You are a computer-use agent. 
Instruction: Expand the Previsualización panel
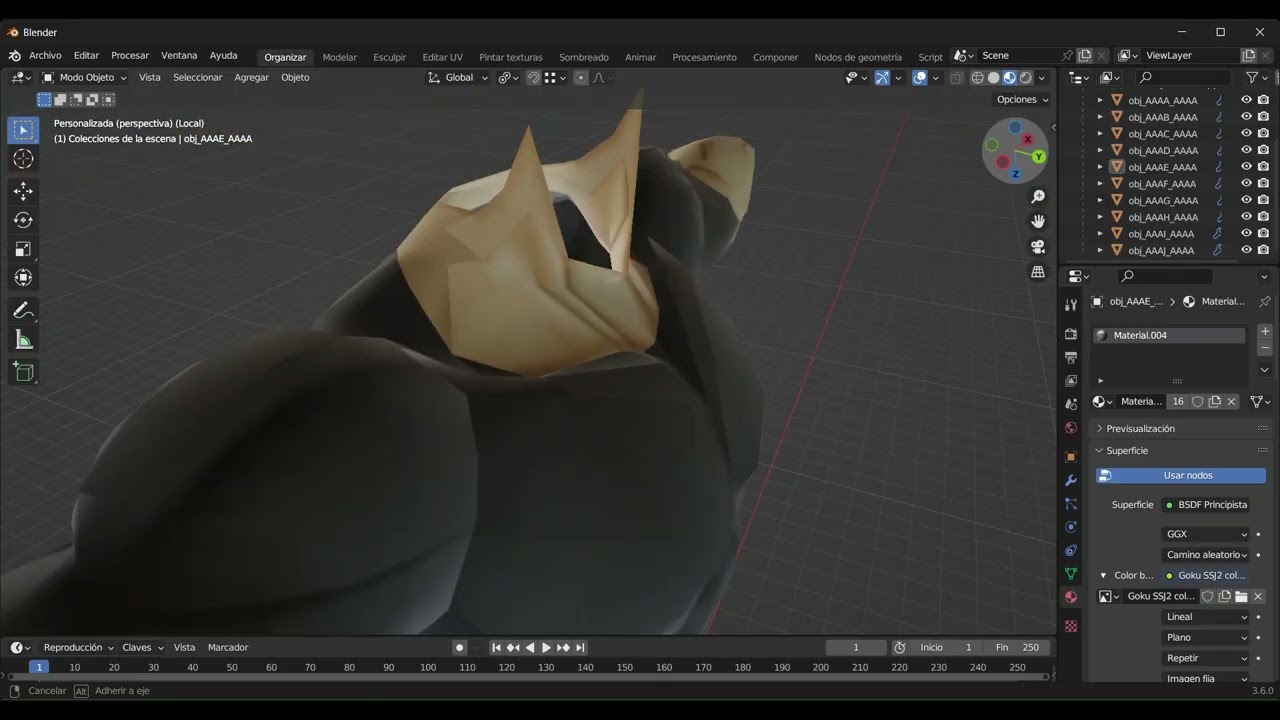click(1140, 429)
